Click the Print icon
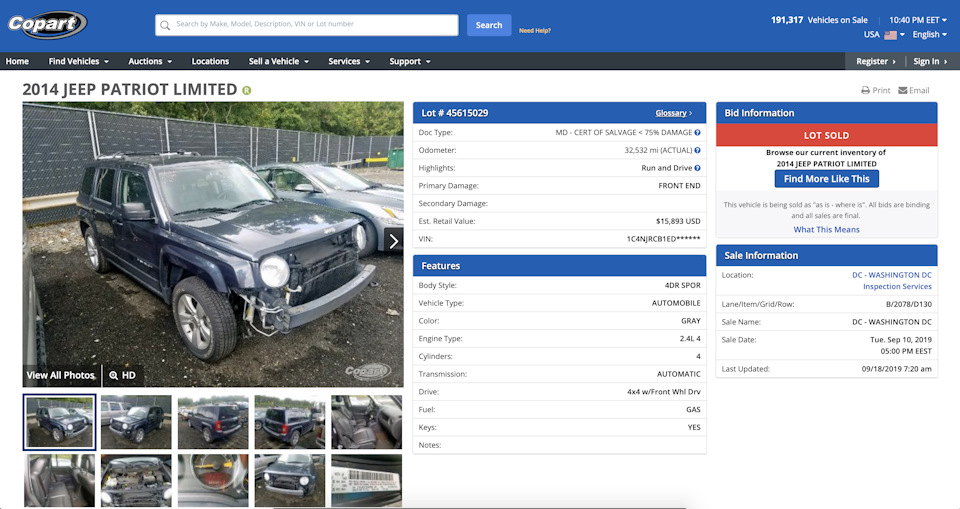This screenshot has height=509, width=960. [865, 91]
